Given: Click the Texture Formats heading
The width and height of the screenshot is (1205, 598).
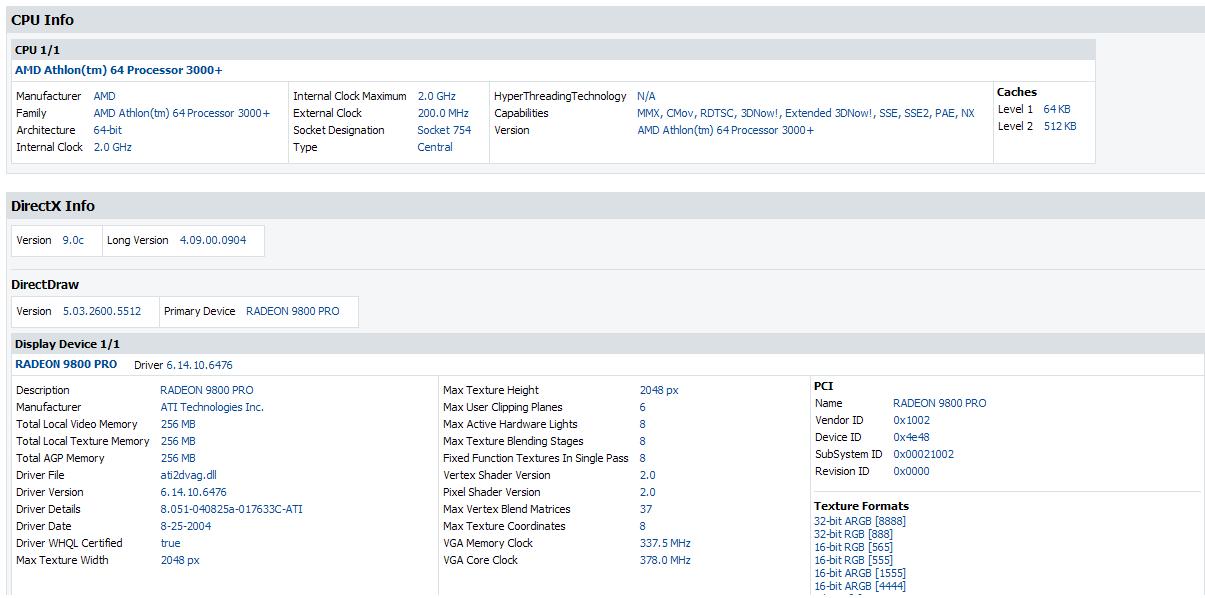Looking at the screenshot, I should tap(861, 506).
